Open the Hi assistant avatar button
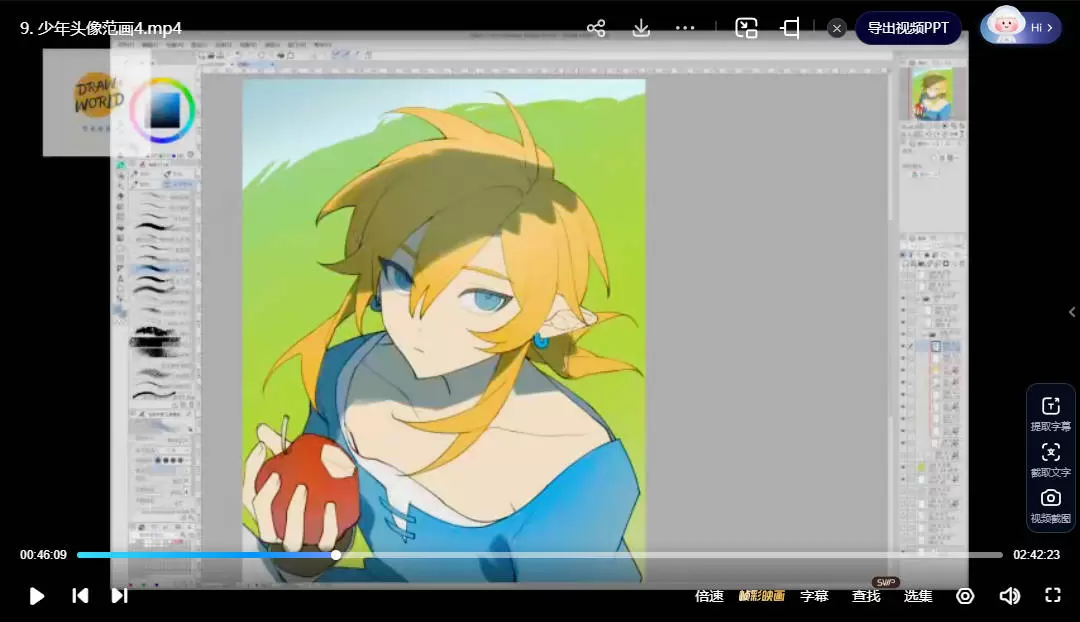The image size is (1080, 622). (1020, 28)
